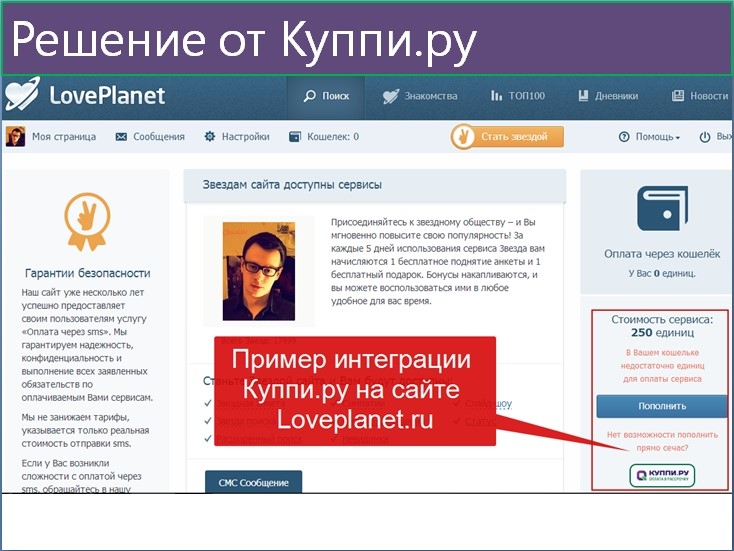
Task: Click the question mark help icon
Action: (624, 137)
